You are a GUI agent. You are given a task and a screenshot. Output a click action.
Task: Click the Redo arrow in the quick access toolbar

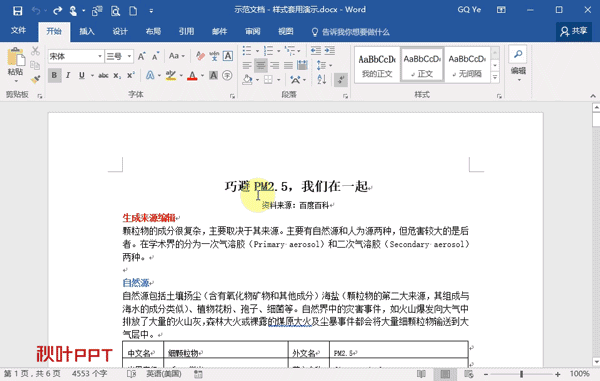click(57, 10)
